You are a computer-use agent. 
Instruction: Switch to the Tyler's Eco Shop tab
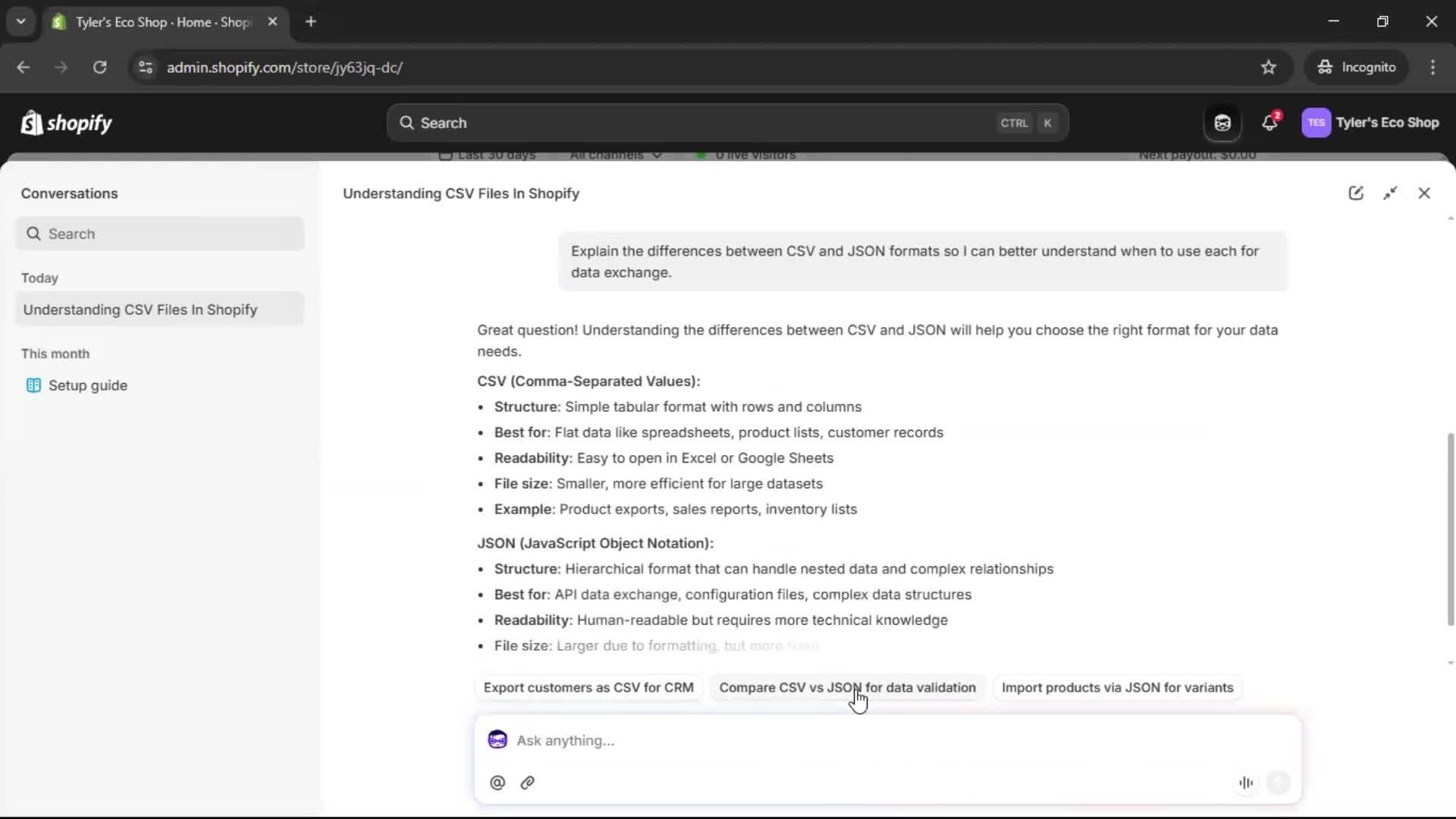pos(152,22)
